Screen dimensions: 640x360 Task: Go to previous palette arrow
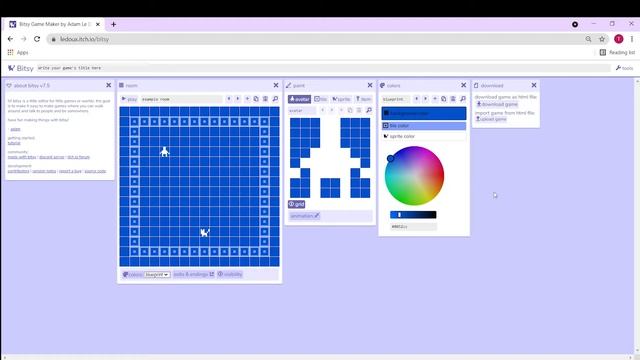click(416, 99)
